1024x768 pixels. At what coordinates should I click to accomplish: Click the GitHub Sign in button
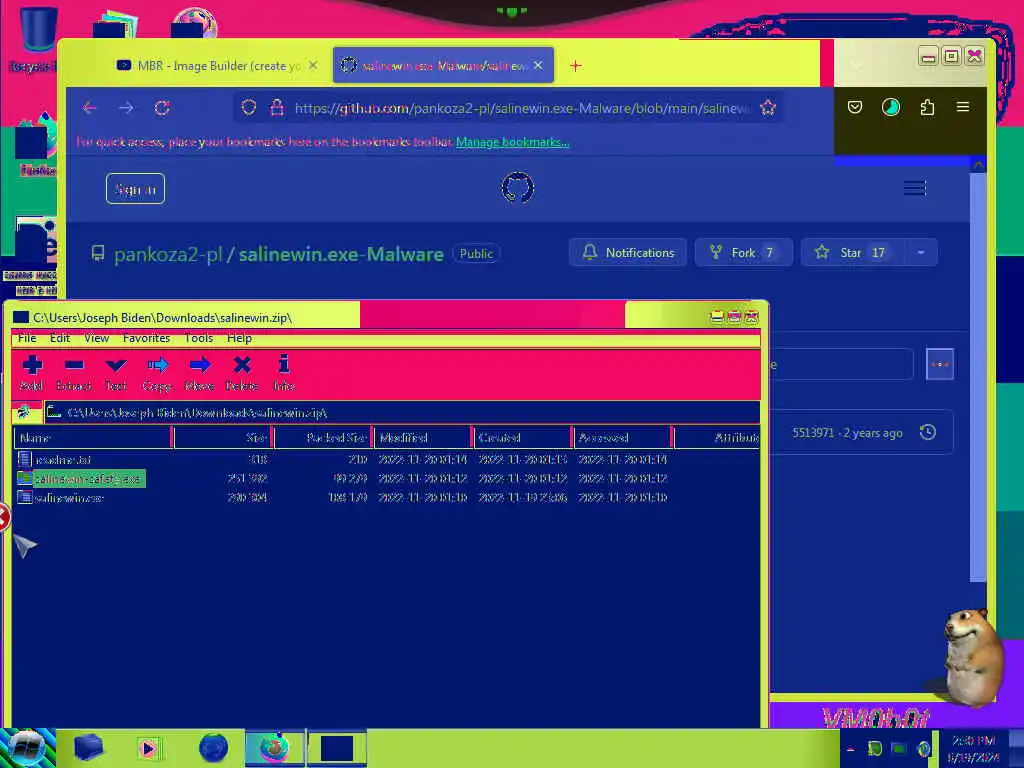135,189
